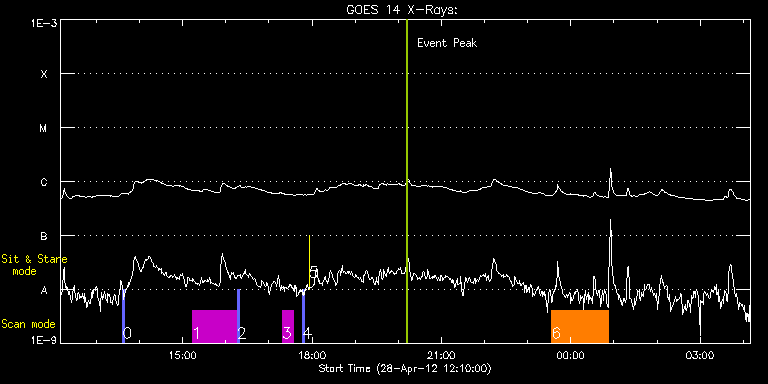Image resolution: width=768 pixels, height=384 pixels.
Task: Click the 'Start Time (28-Apr-12 12:10:00)' caption
Action: click(x=405, y=368)
